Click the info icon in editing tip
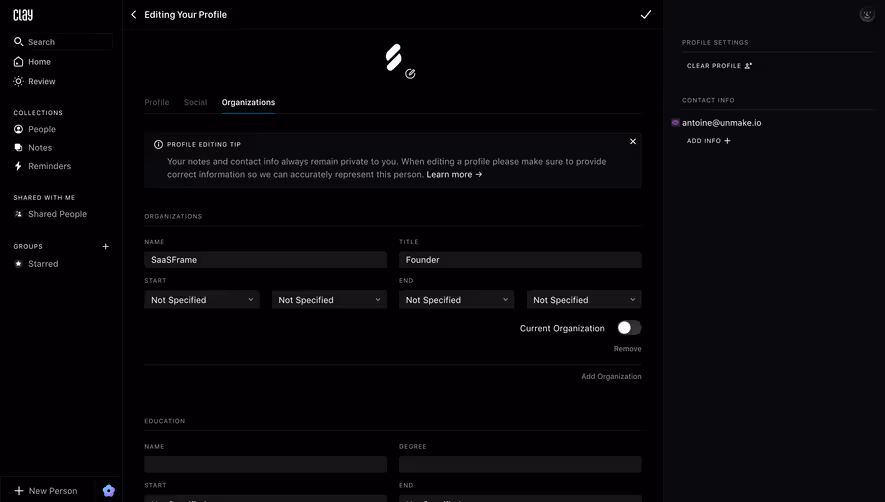 [158, 145]
